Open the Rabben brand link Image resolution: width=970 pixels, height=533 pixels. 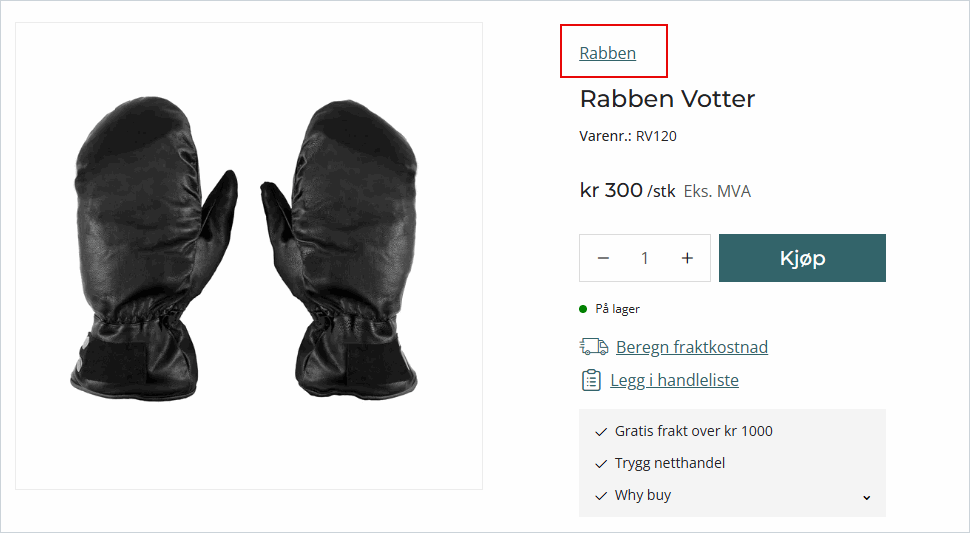tap(608, 53)
